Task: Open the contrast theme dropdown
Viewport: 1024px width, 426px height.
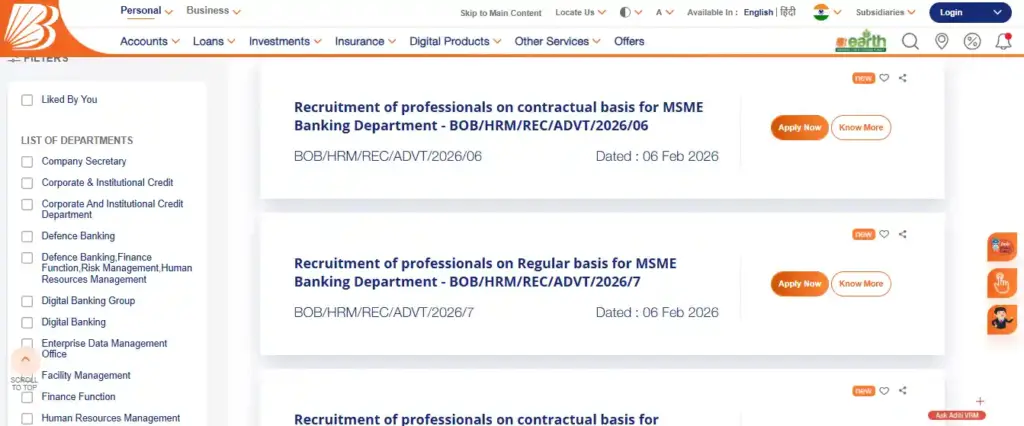Action: [632, 13]
